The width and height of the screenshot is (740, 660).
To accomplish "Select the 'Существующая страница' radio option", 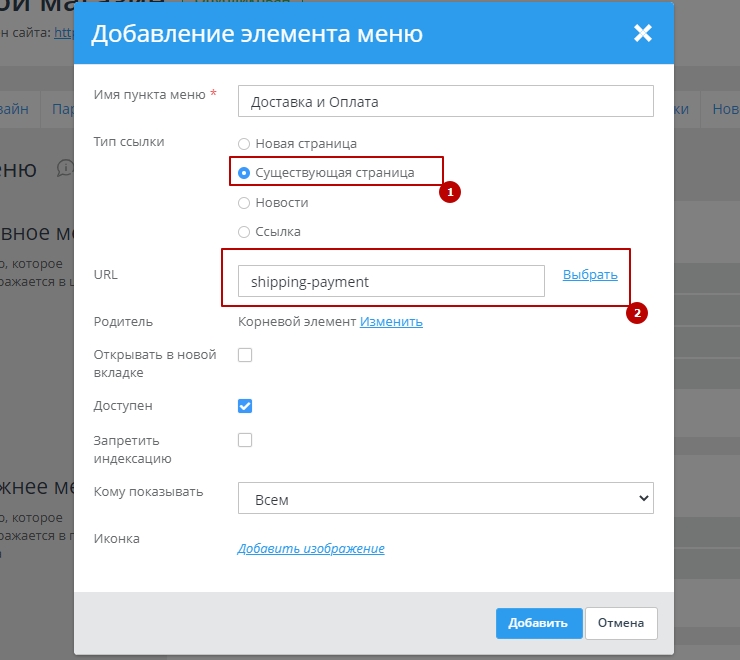I will (244, 173).
